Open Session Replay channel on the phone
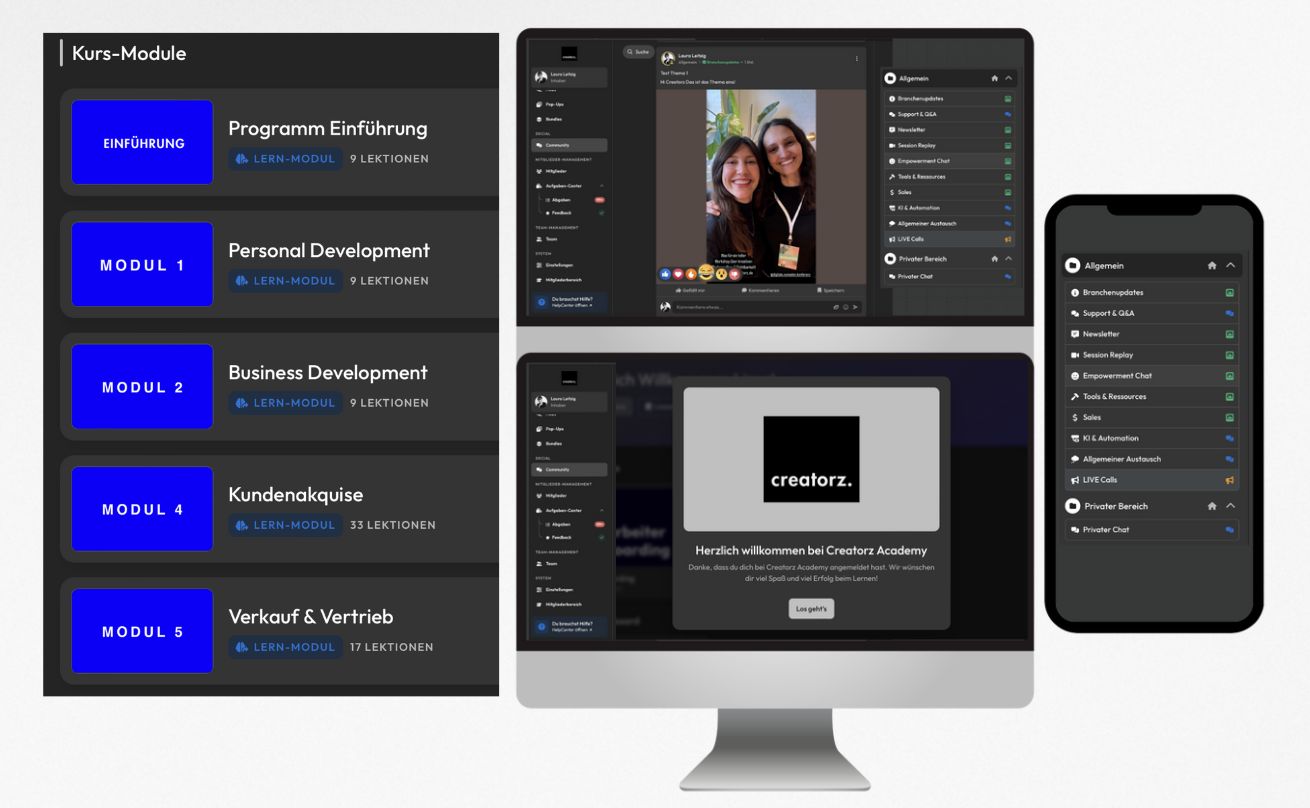This screenshot has height=808, width=1310. tap(1152, 355)
